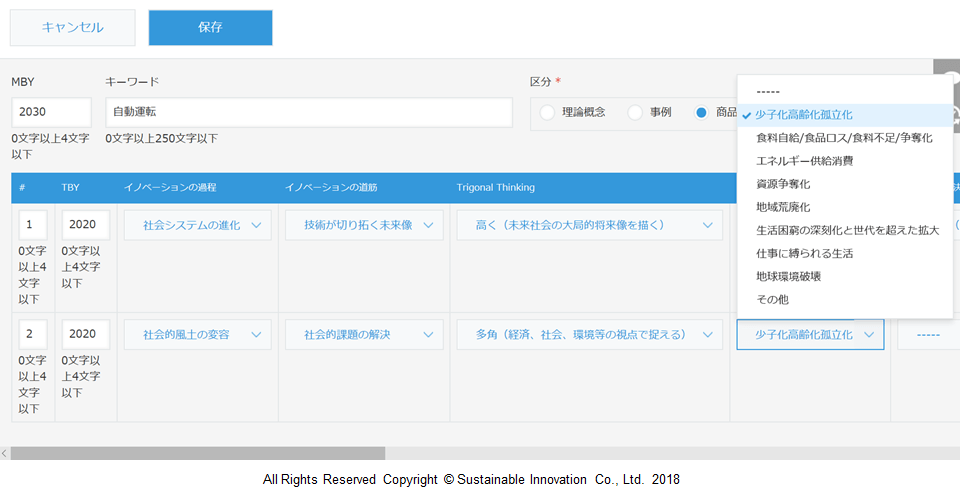Choose エネルギー供給消費 option

tap(804, 161)
